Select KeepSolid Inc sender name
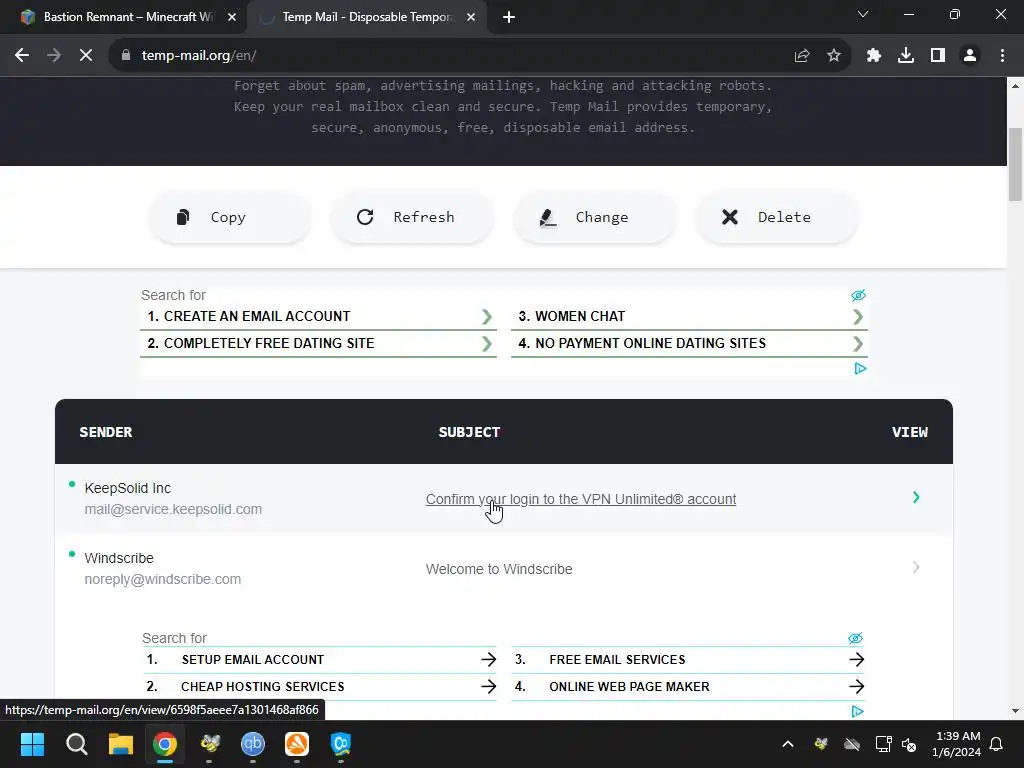The image size is (1024, 768). (x=127, y=488)
